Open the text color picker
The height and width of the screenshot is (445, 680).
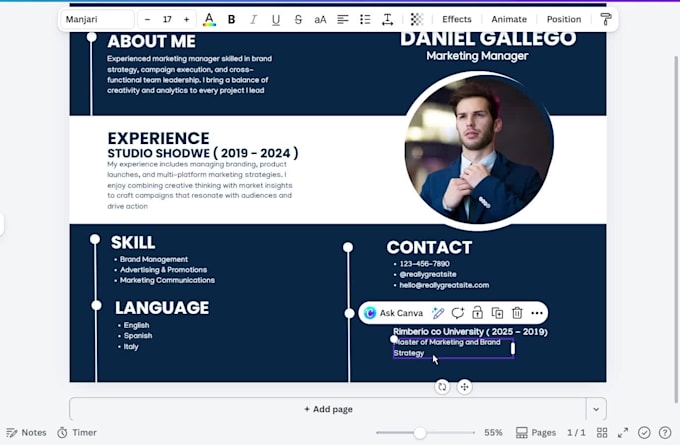[209, 20]
